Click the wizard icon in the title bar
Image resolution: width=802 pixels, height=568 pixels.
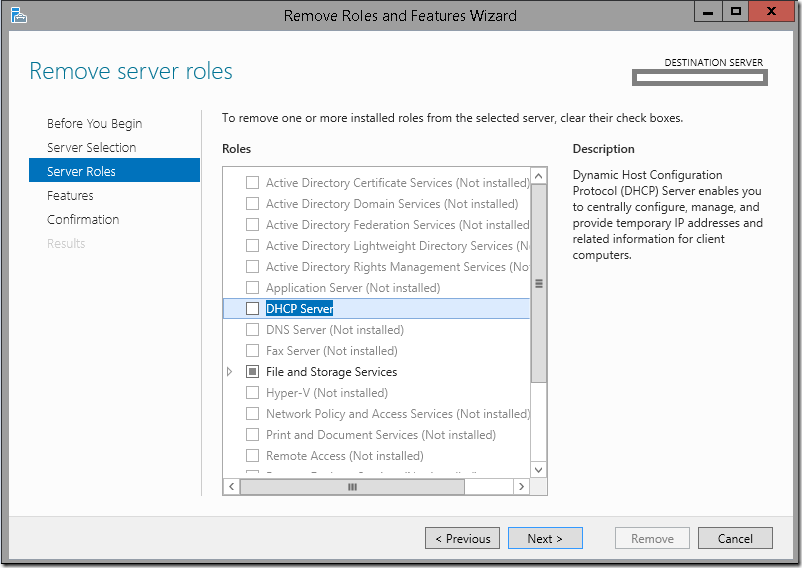click(x=18, y=15)
